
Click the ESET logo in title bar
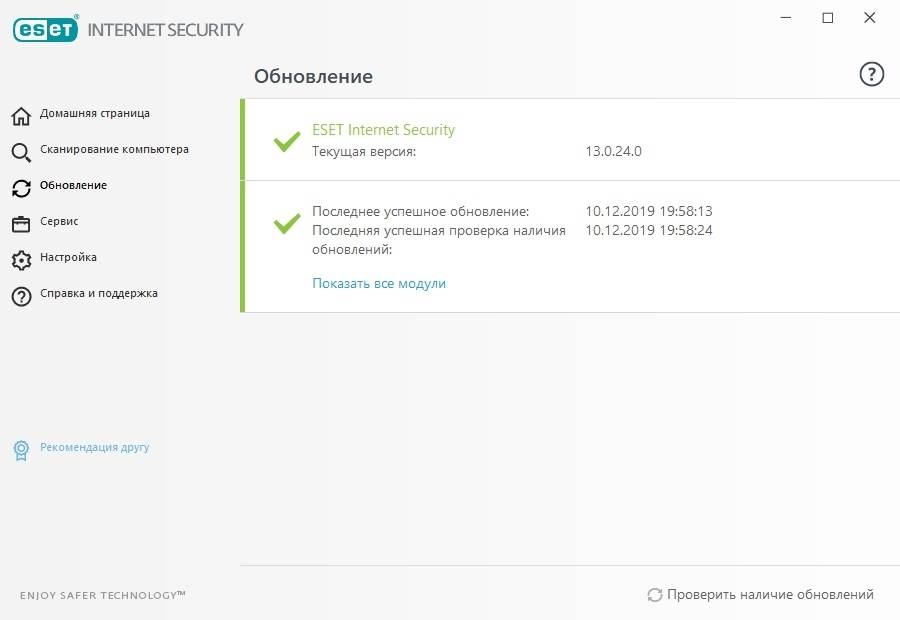pos(46,29)
